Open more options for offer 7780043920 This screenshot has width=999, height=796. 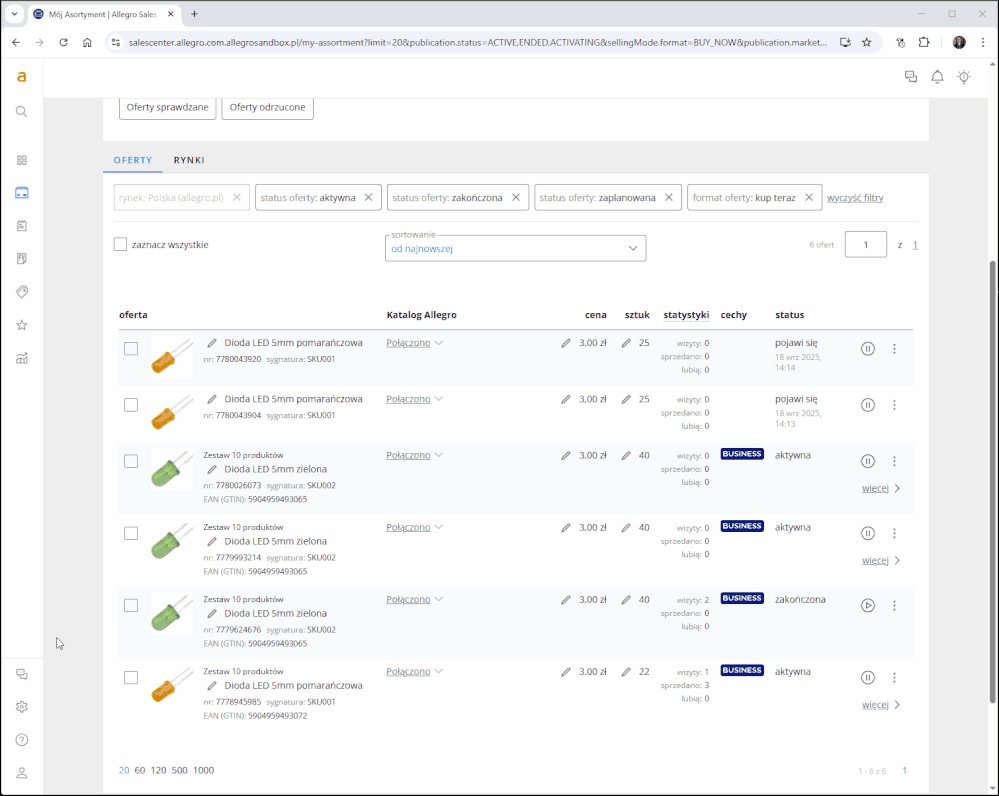click(x=895, y=349)
